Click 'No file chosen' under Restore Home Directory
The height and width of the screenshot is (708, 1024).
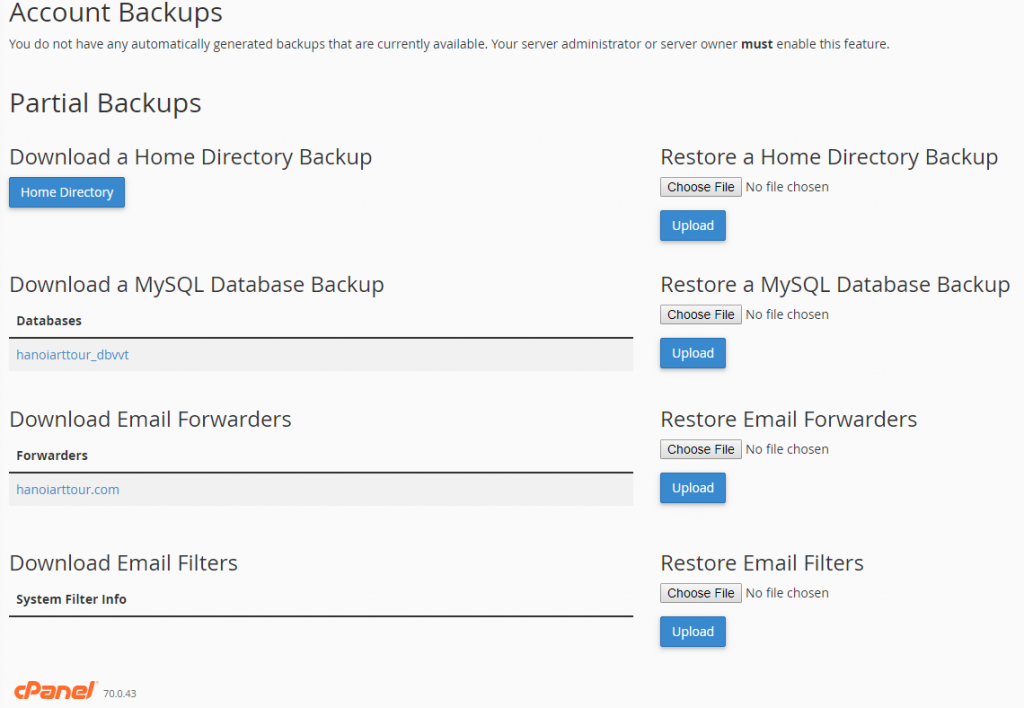787,187
